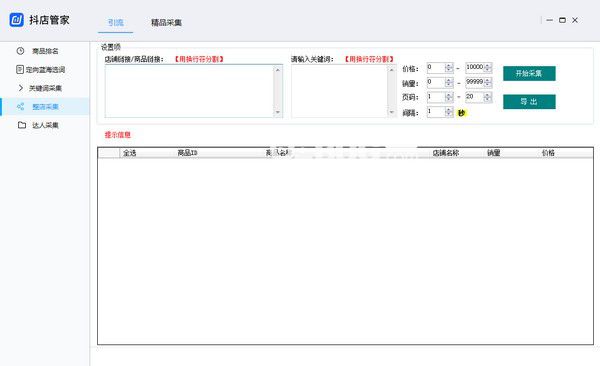Sort by the 店铺名称 column header
This screenshot has width=600, height=366.
(446, 153)
